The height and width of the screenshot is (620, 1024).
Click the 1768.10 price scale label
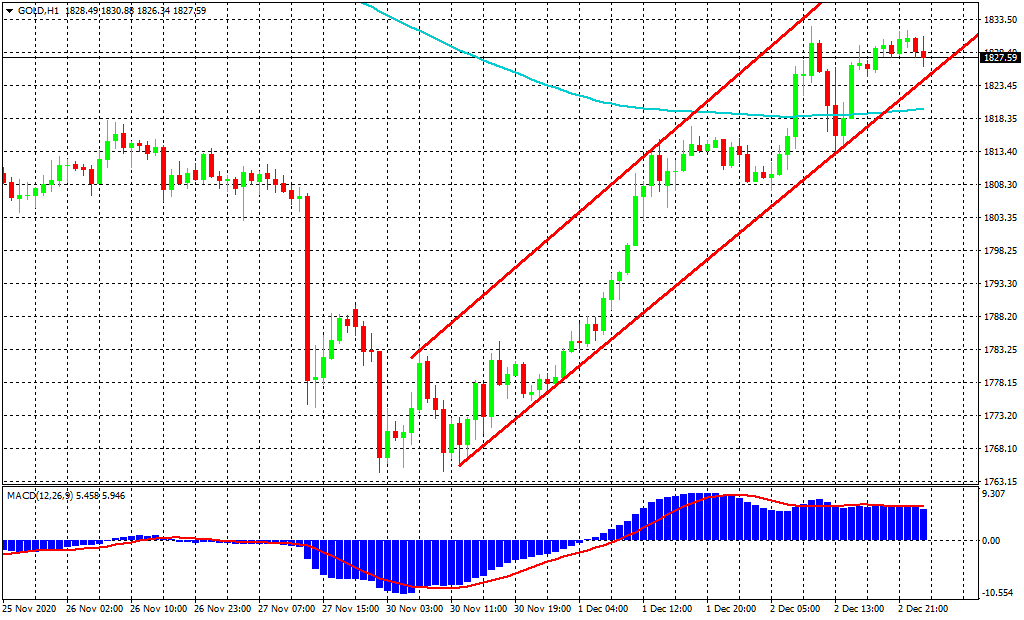(x=1000, y=449)
